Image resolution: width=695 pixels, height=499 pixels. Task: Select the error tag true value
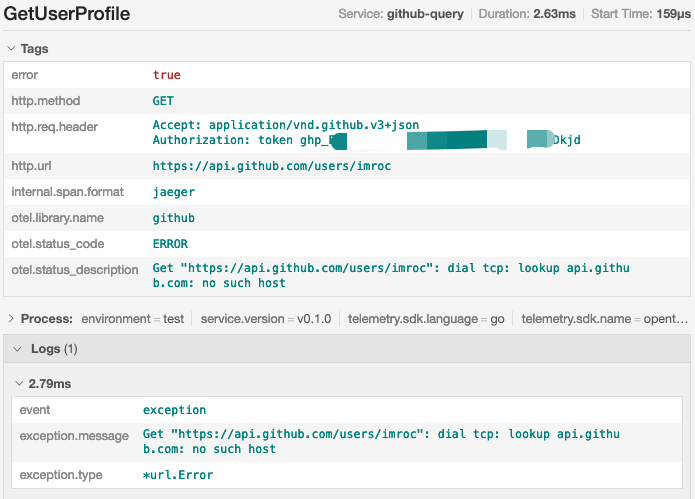pyautogui.click(x=166, y=75)
